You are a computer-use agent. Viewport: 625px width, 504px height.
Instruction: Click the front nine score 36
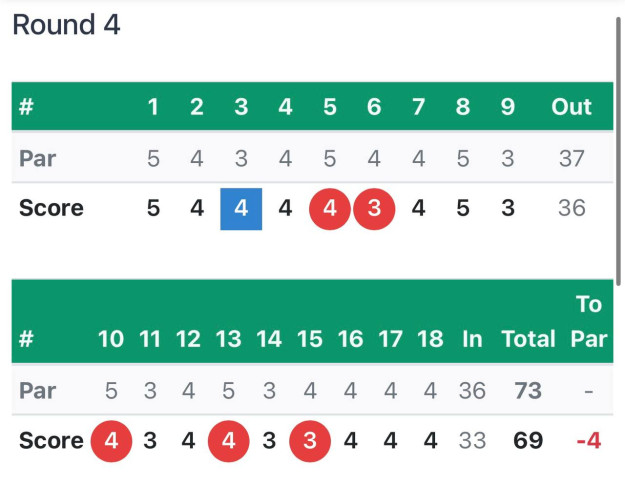[572, 208]
